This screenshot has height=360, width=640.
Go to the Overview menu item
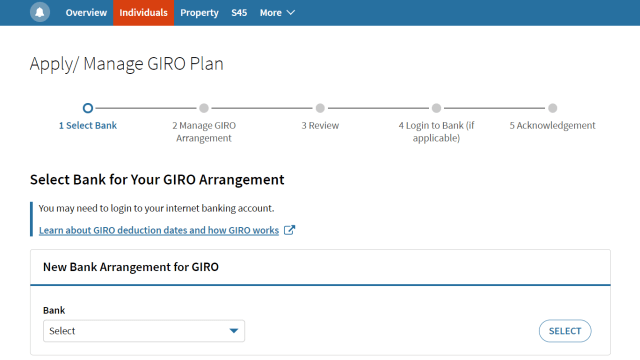(86, 13)
